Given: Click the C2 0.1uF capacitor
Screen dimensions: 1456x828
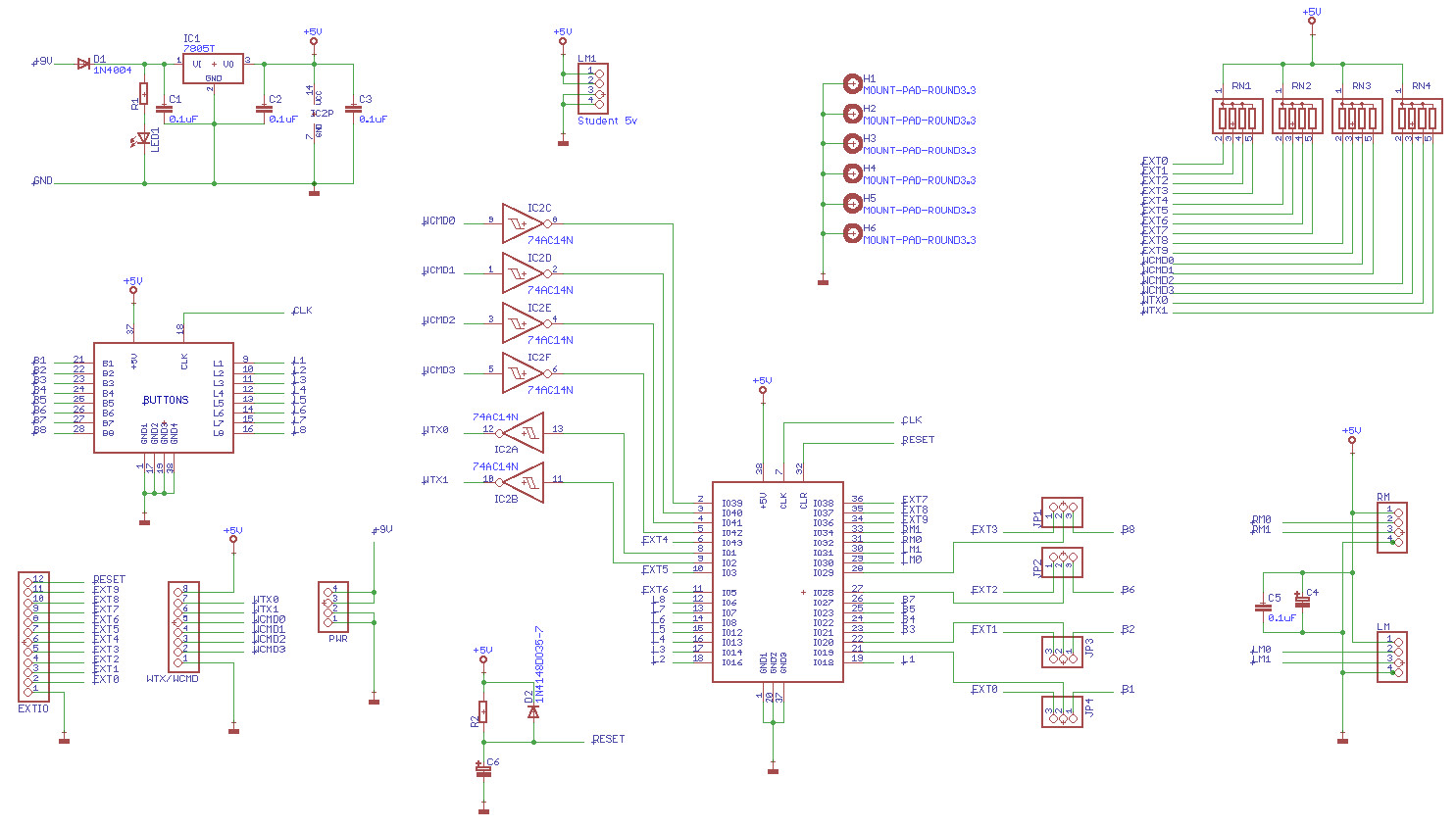Looking at the screenshot, I should click(x=264, y=109).
